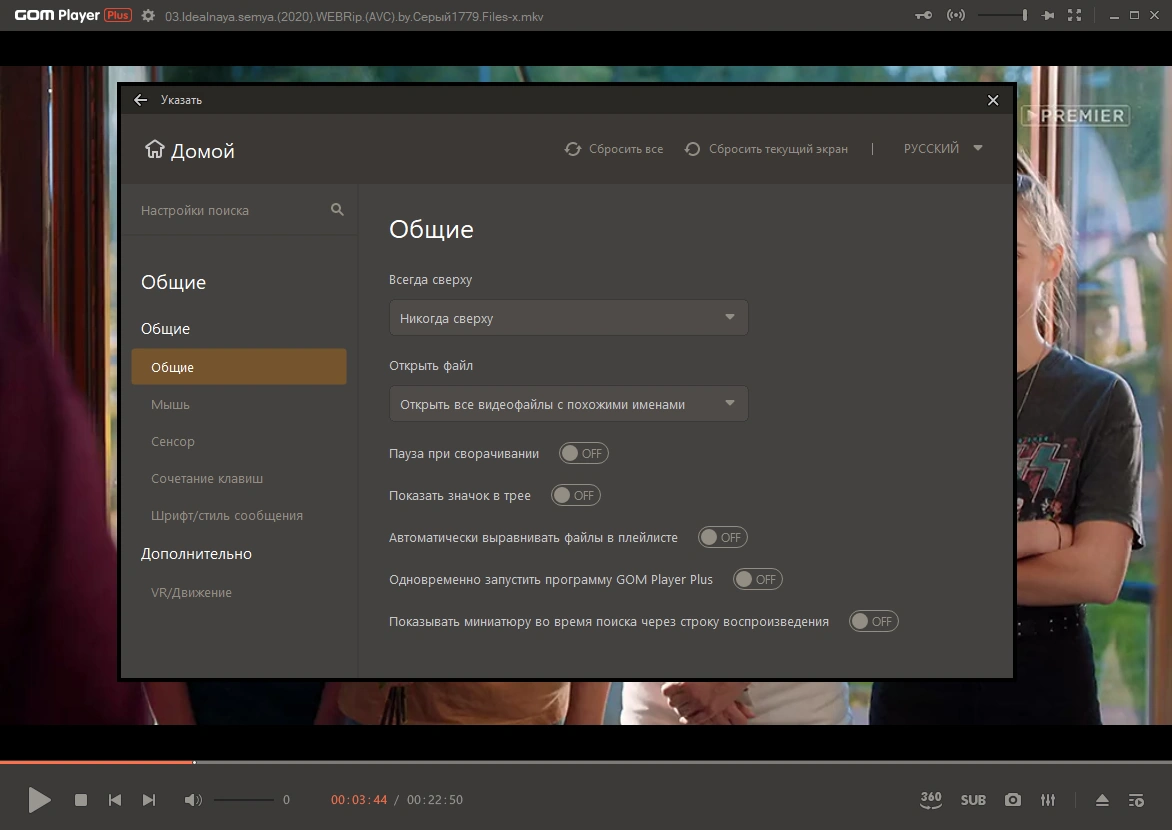
Task: Click the settings gear beside GOM Player Plus
Action: coord(148,16)
